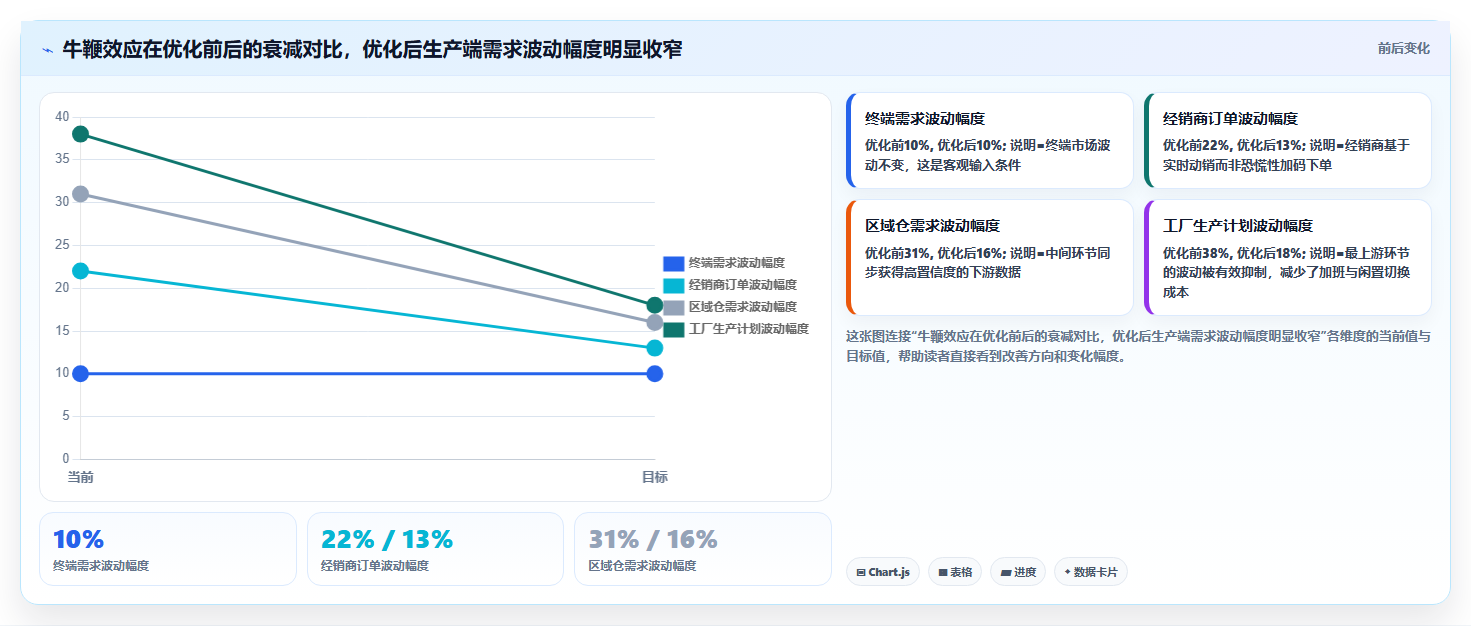Click the 进度 tag
The width and height of the screenshot is (1471, 626).
1018,572
